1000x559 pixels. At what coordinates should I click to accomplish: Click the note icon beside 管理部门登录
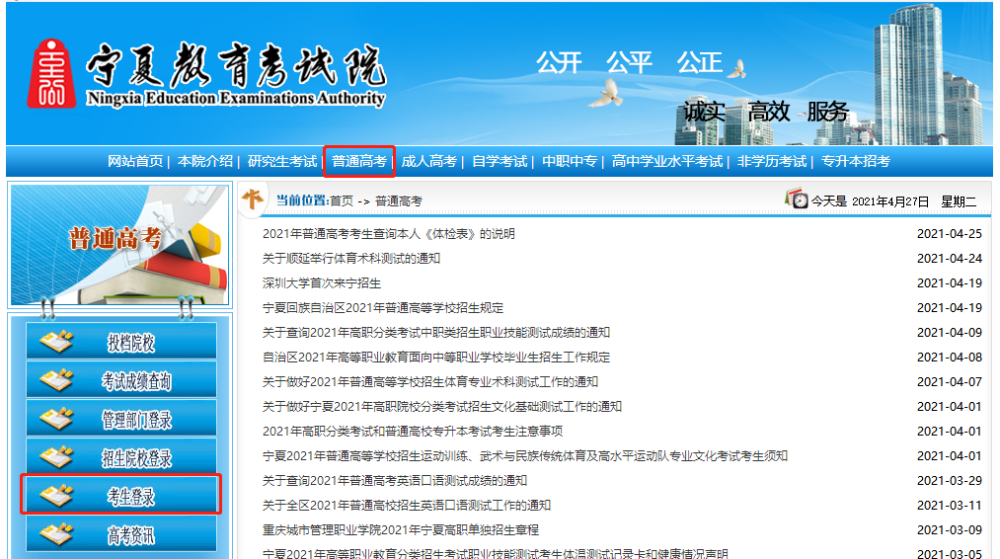coord(56,419)
